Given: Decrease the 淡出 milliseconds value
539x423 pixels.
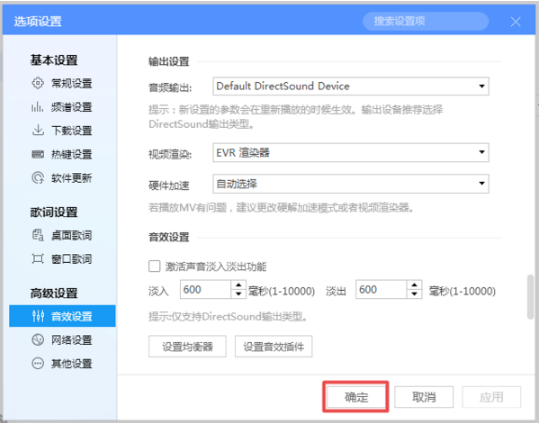Looking at the screenshot, I should pyautogui.click(x=414, y=294).
